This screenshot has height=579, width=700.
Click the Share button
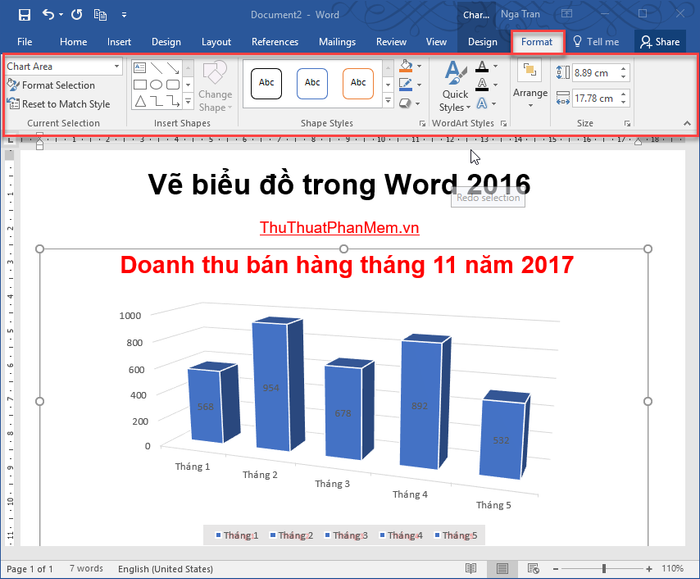click(x=660, y=42)
